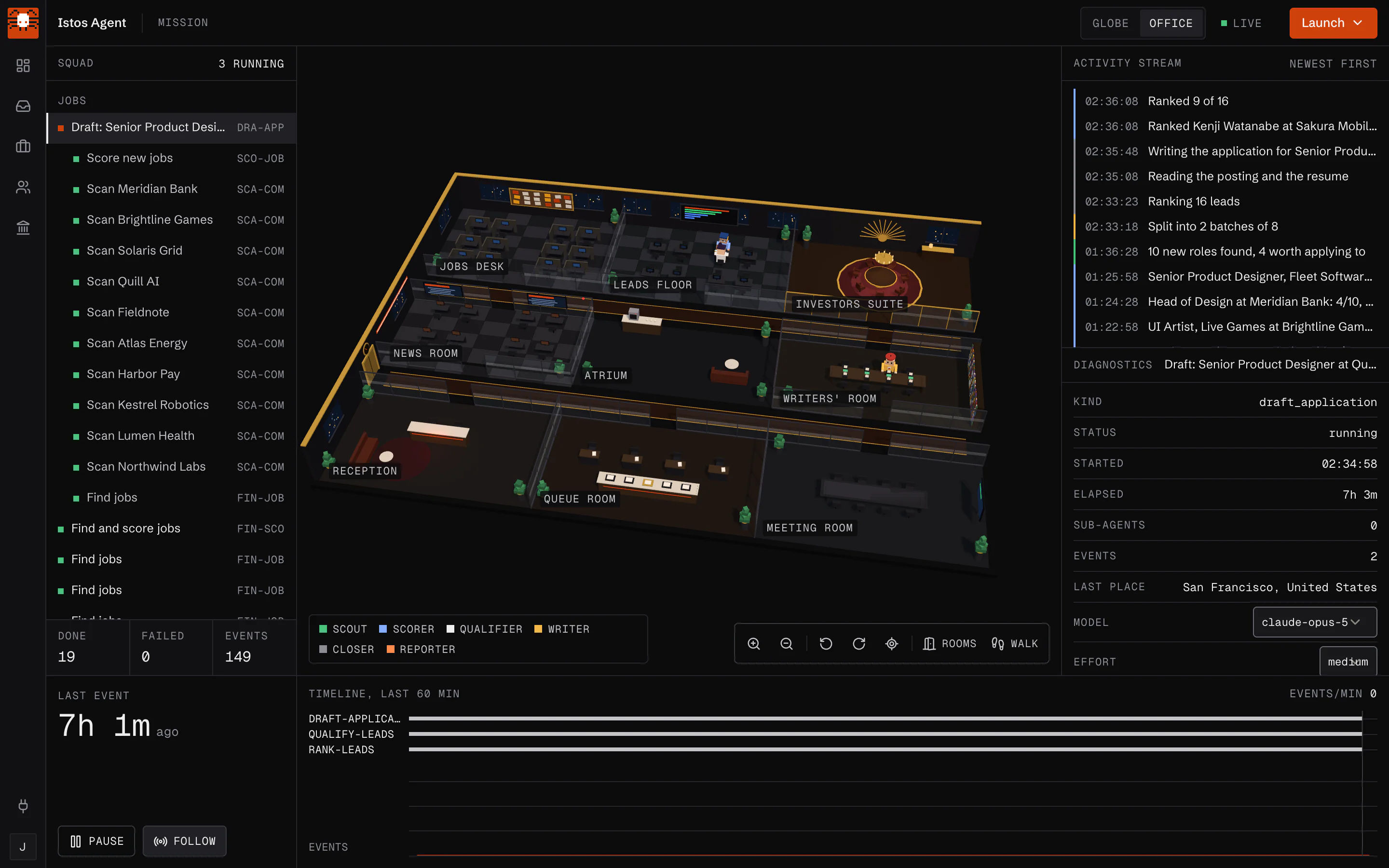The width and height of the screenshot is (1389, 868).
Task: Click the LEADS FLOOR room label
Action: (652, 285)
